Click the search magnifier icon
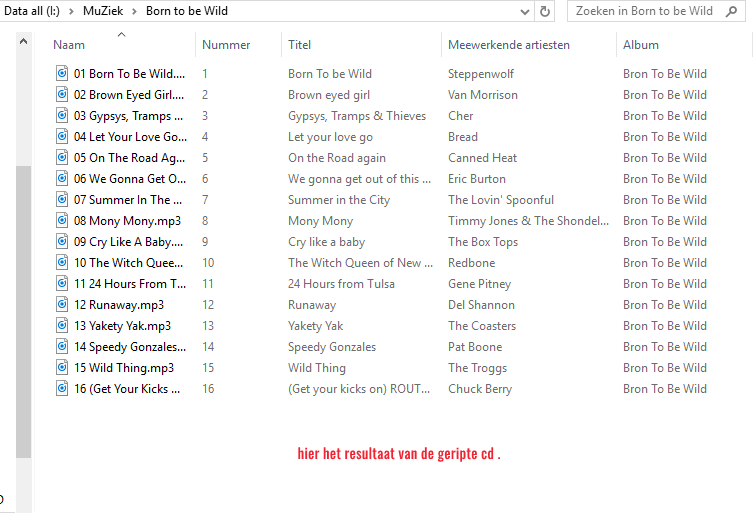This screenshot has width=753, height=513. pos(731,11)
